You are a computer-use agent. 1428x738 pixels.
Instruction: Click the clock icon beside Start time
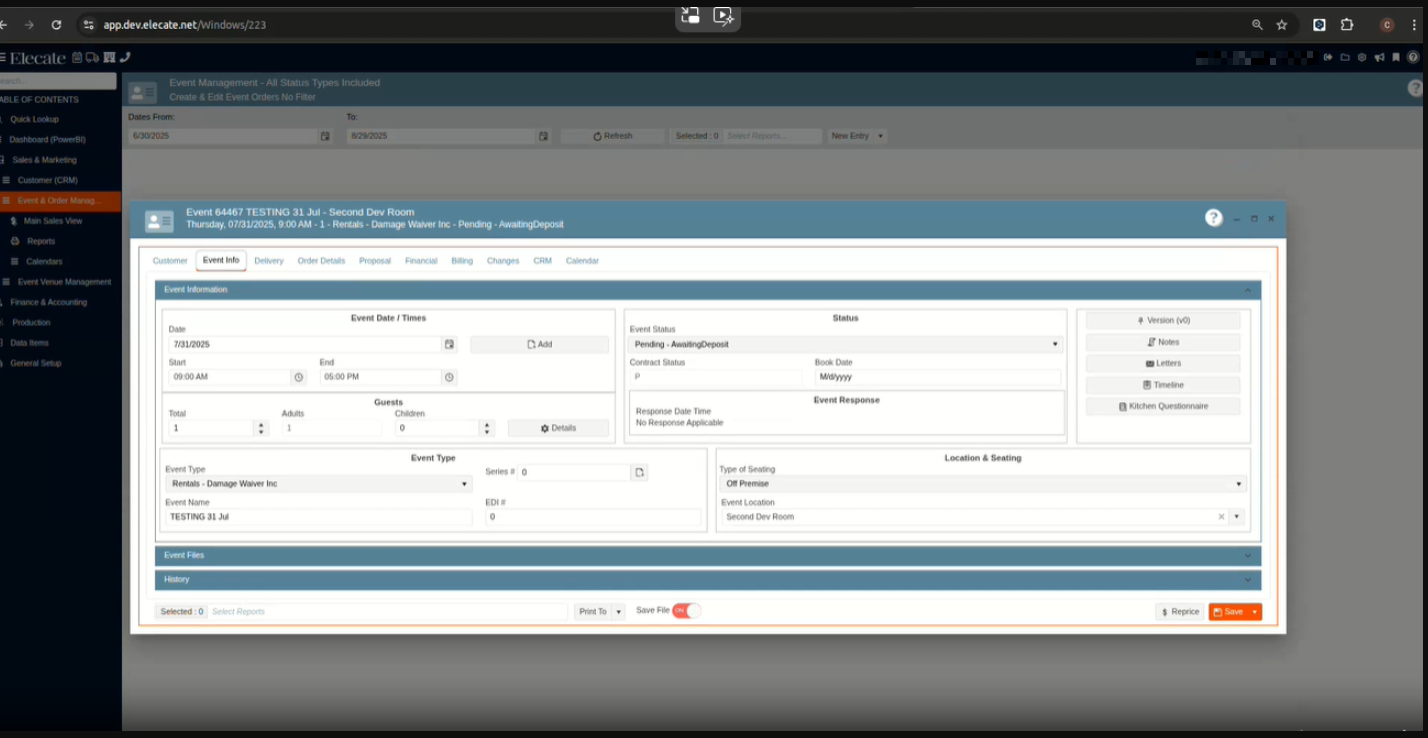pyautogui.click(x=298, y=378)
